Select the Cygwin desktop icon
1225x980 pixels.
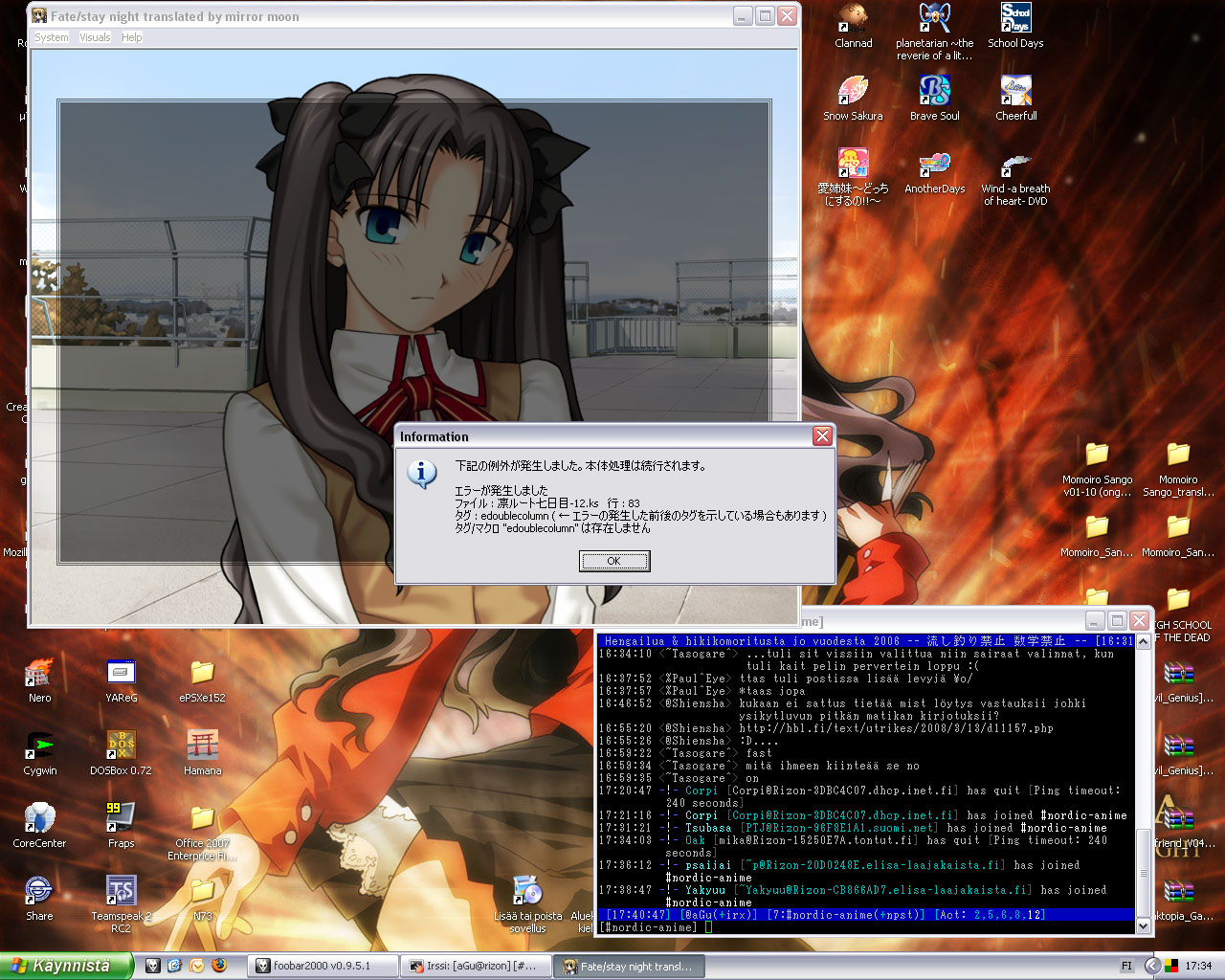coord(39,753)
